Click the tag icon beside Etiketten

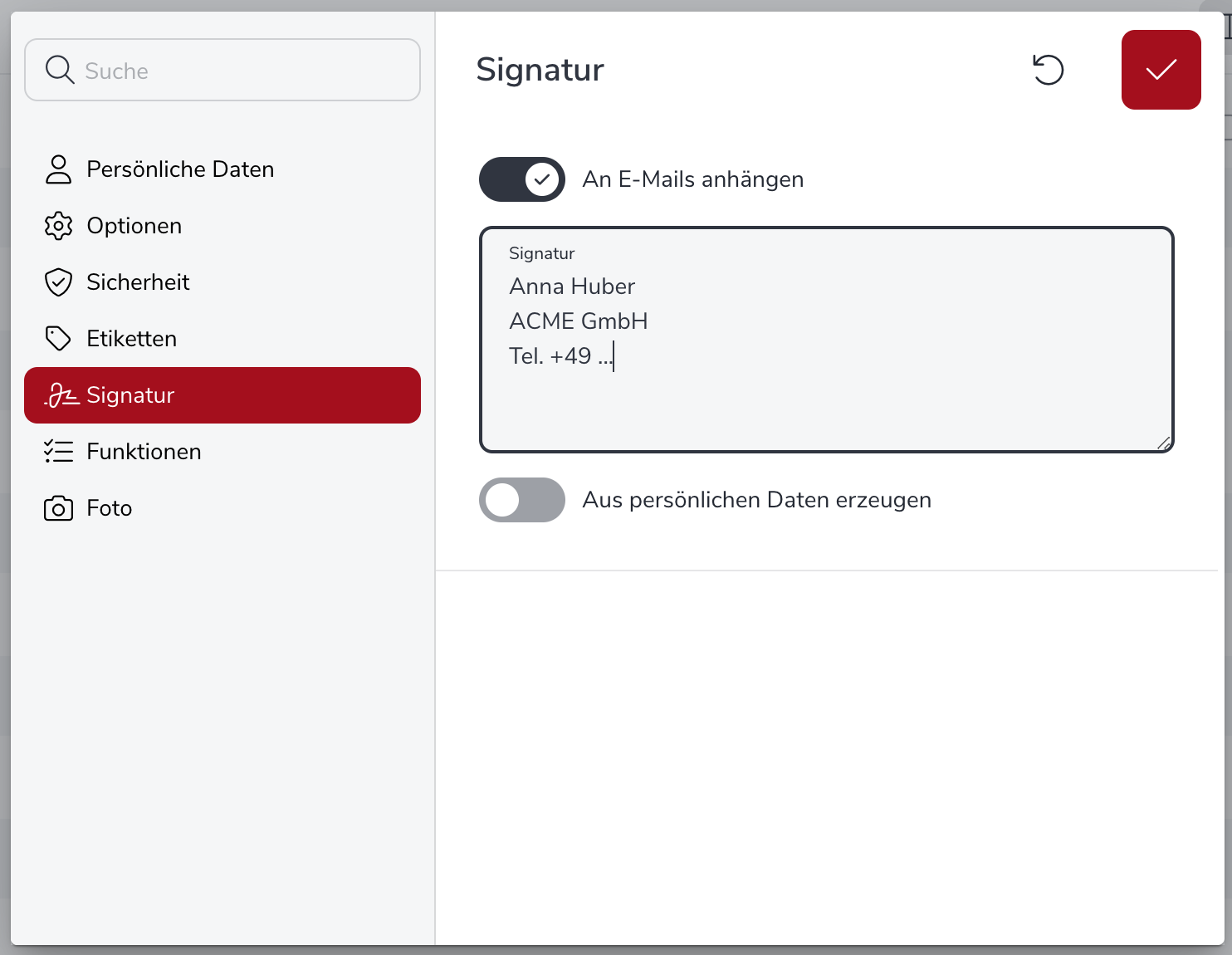[58, 339]
